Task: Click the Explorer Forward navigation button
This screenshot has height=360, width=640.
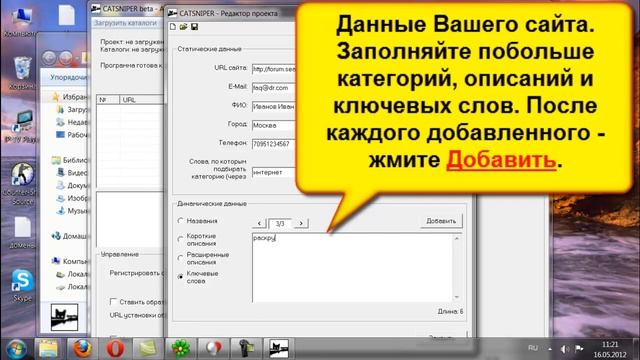Action: [x=66, y=58]
